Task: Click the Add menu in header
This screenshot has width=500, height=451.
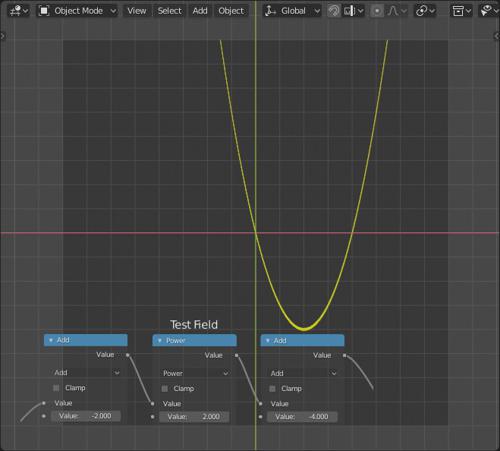Action: 200,11
